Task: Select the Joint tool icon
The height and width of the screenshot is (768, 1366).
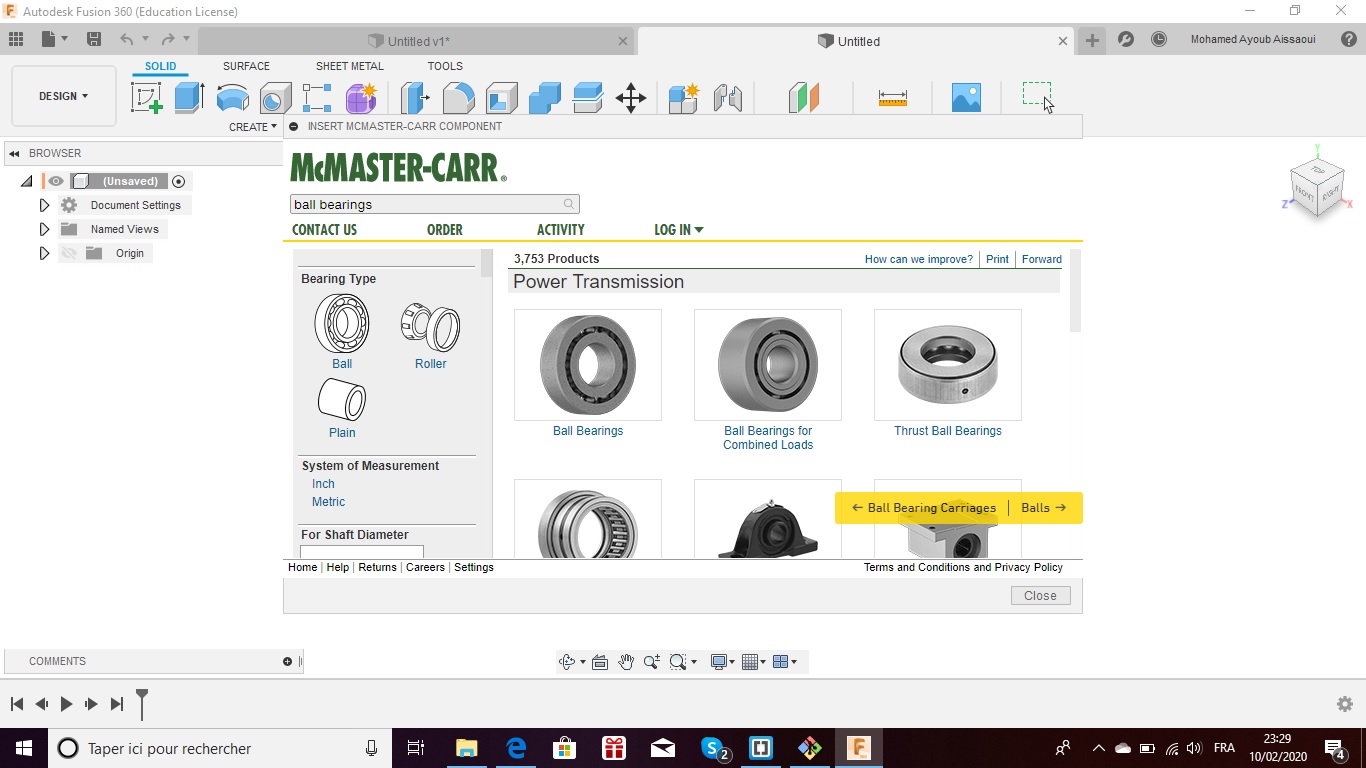Action: (728, 98)
